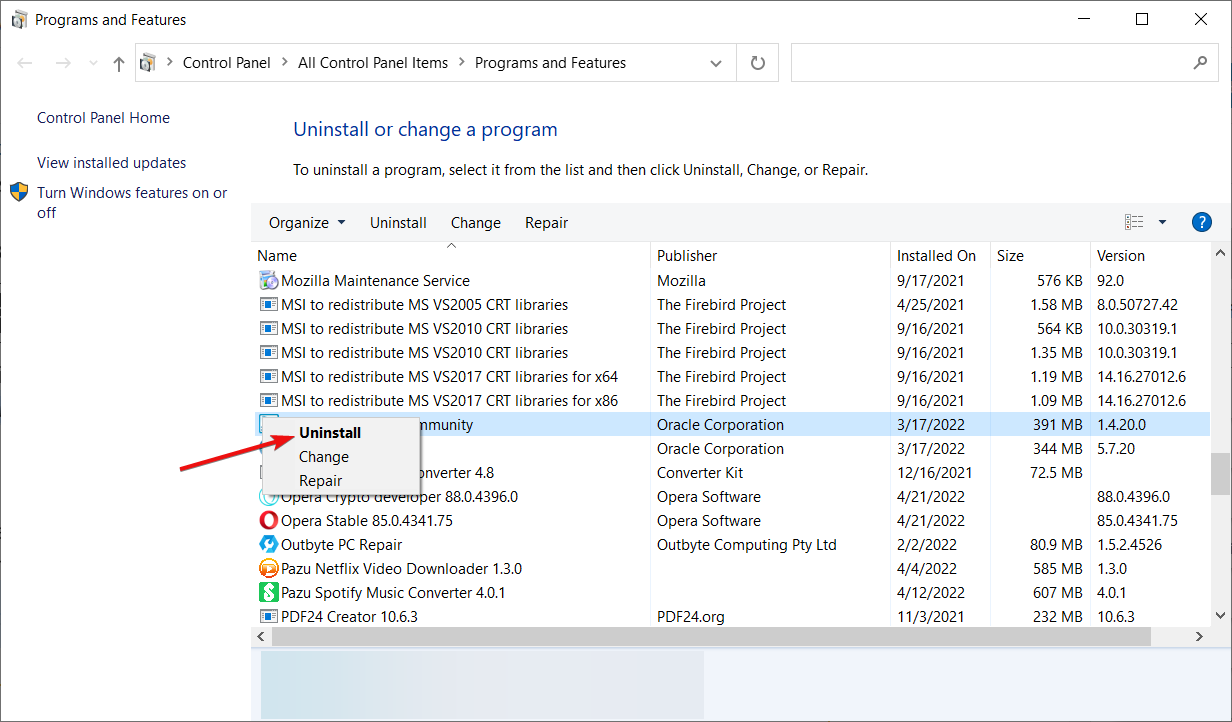Click the horizontal scrollbar thumb
Viewport: 1232px width, 722px height.
click(x=711, y=636)
